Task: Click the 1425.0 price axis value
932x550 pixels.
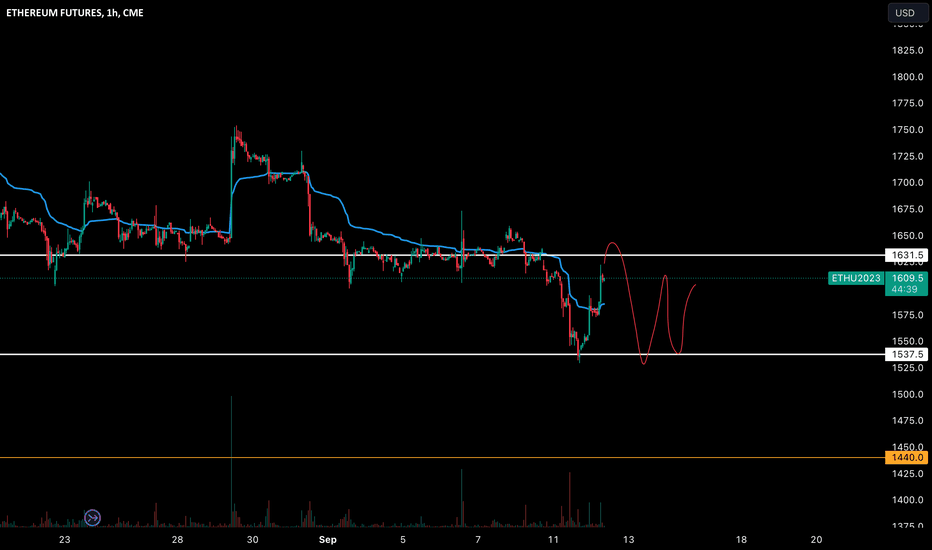Action: [908, 474]
